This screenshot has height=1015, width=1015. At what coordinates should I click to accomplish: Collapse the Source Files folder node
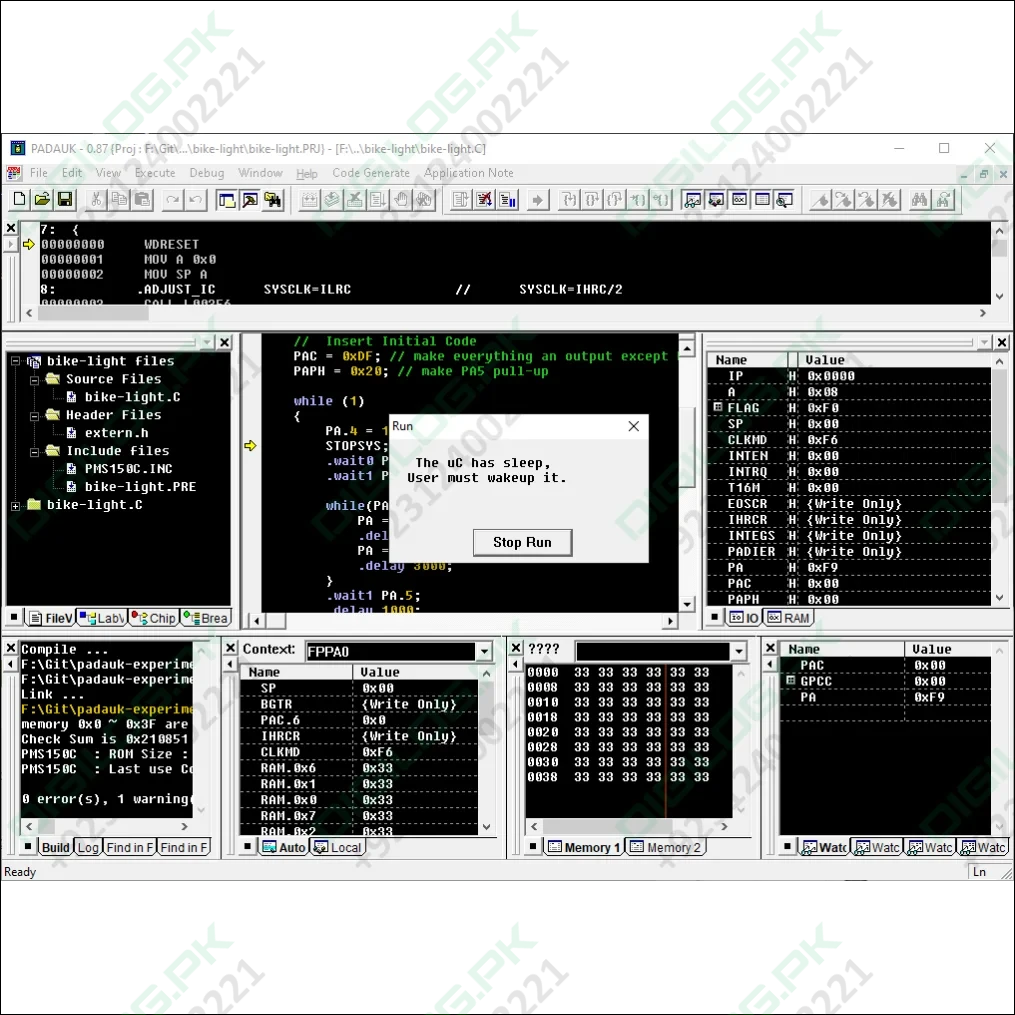click(33, 379)
